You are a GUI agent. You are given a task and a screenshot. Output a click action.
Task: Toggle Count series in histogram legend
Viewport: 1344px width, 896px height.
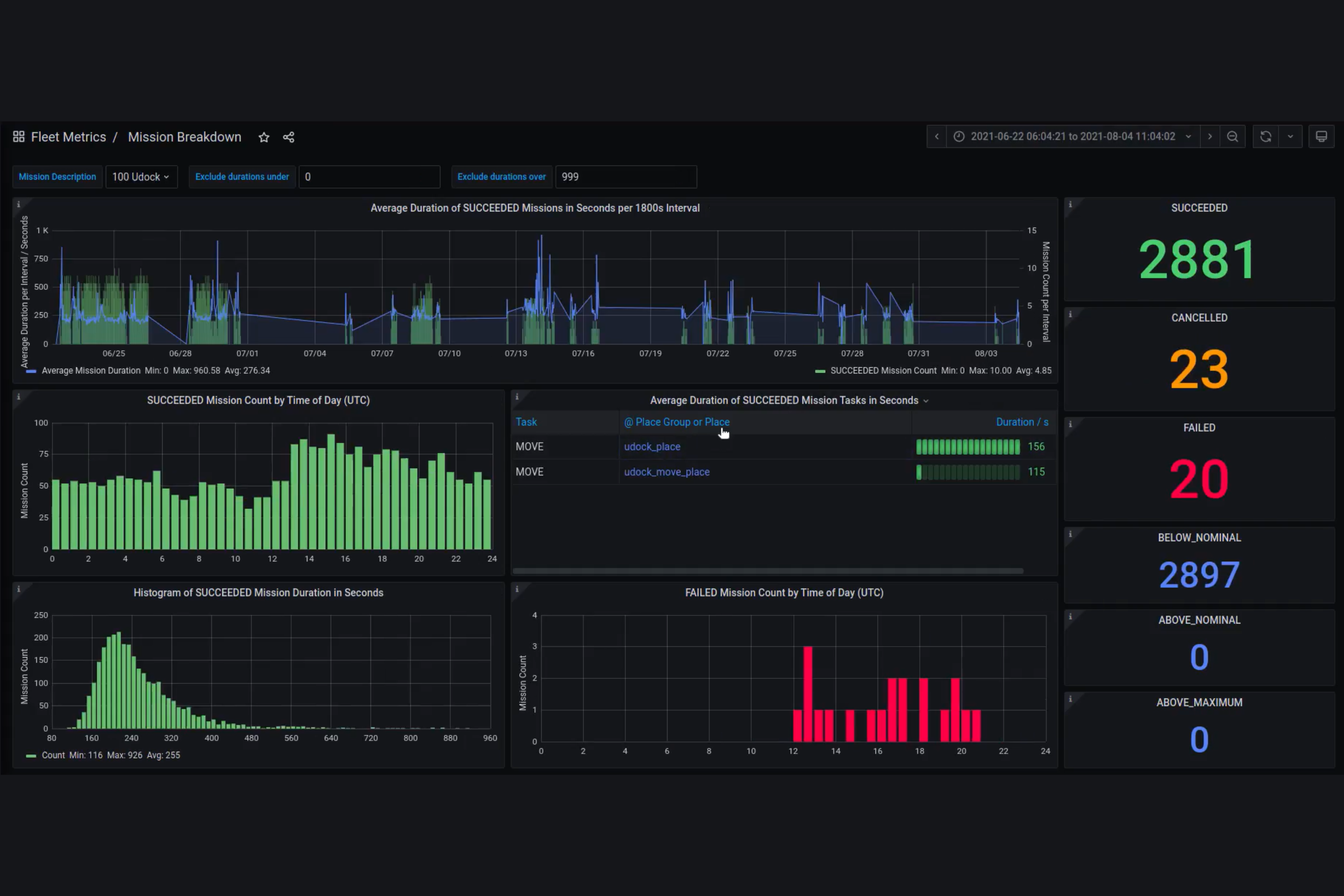click(x=52, y=755)
